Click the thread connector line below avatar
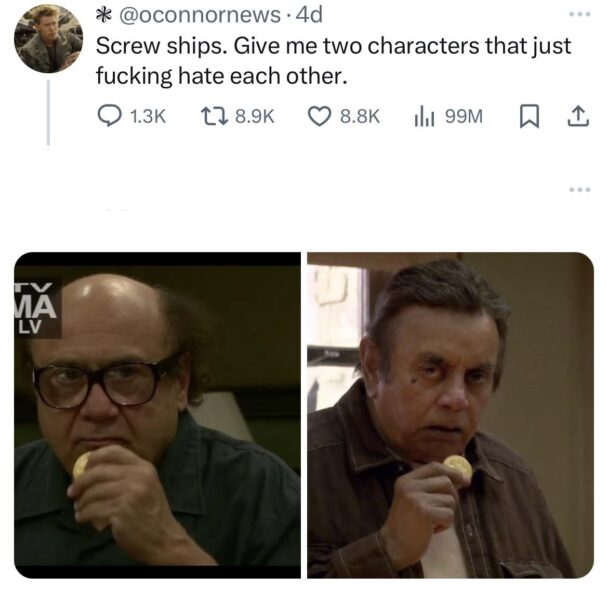Image resolution: width=608 pixels, height=602 pixels. [x=48, y=112]
